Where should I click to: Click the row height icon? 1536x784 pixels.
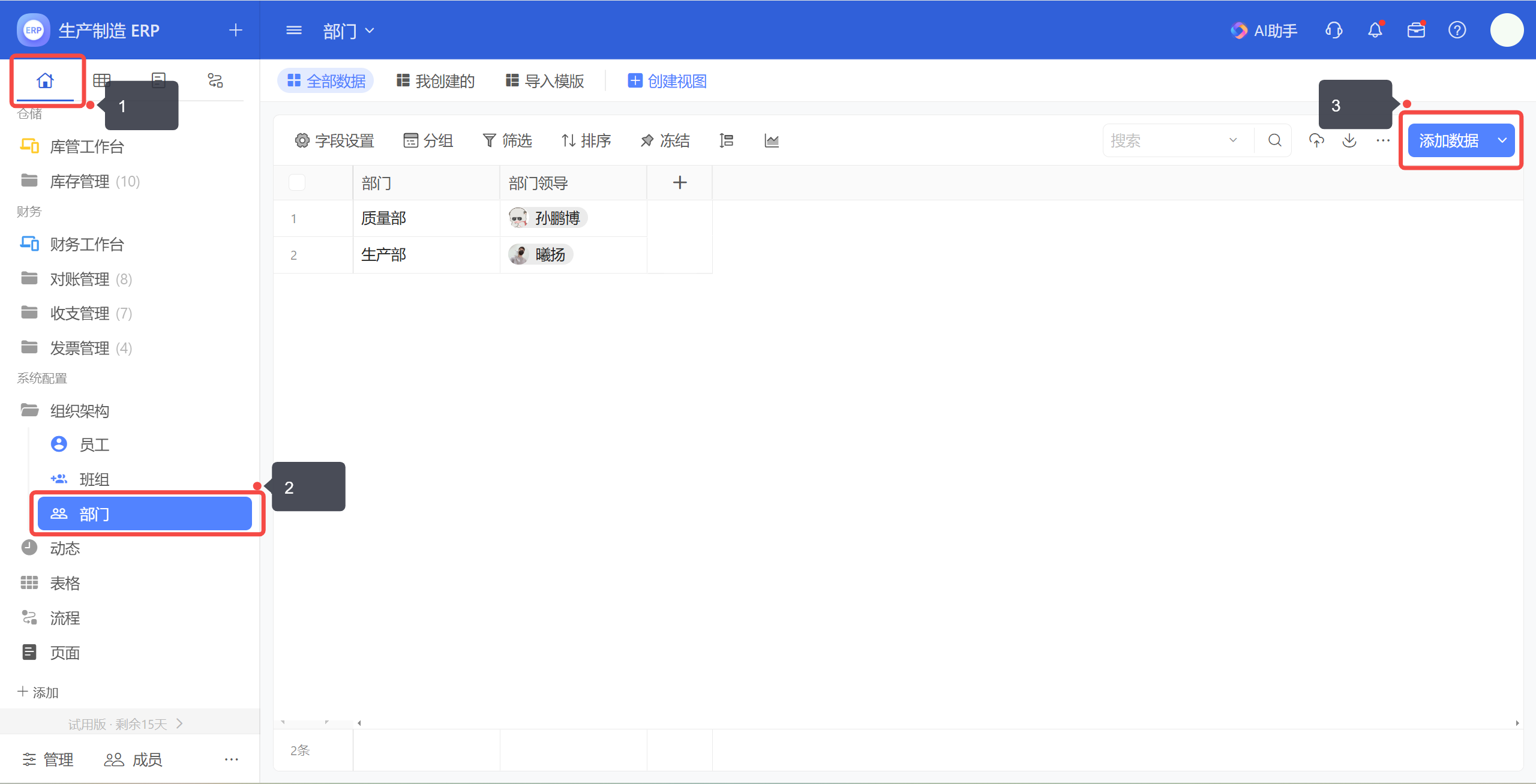point(726,140)
